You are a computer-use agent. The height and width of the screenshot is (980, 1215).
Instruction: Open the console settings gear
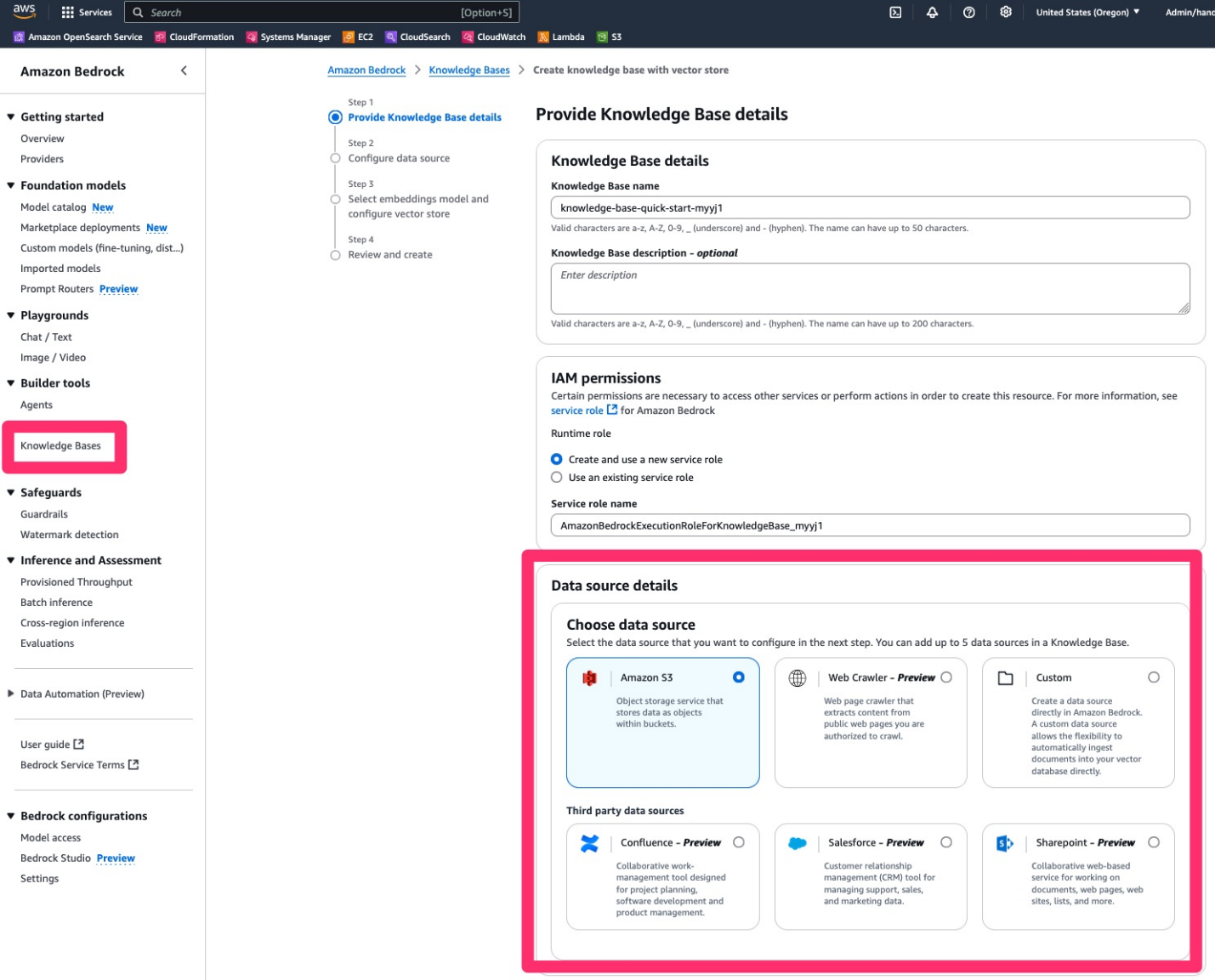click(x=1006, y=13)
